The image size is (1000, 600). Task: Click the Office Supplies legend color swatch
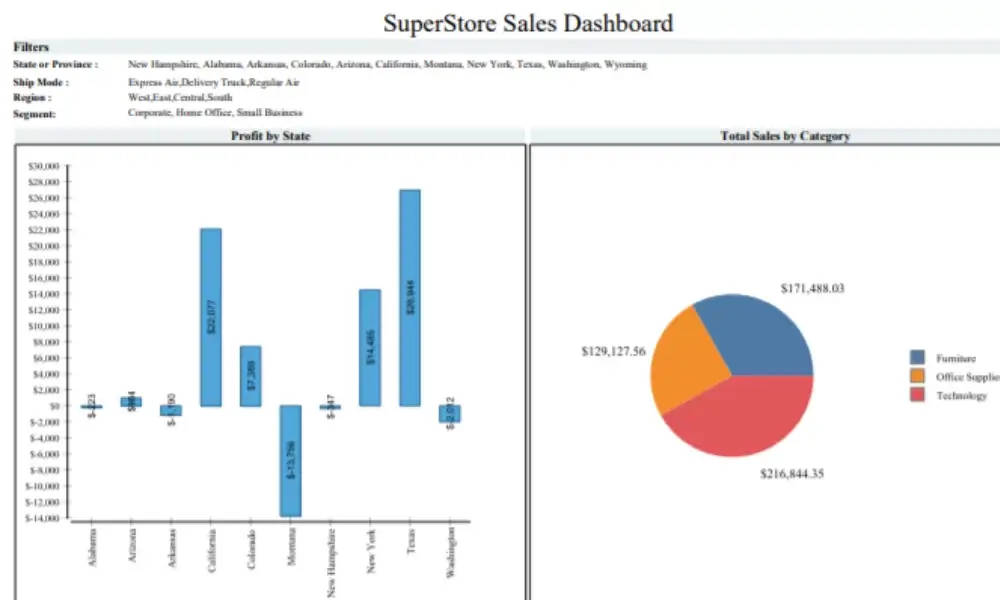[x=917, y=376]
